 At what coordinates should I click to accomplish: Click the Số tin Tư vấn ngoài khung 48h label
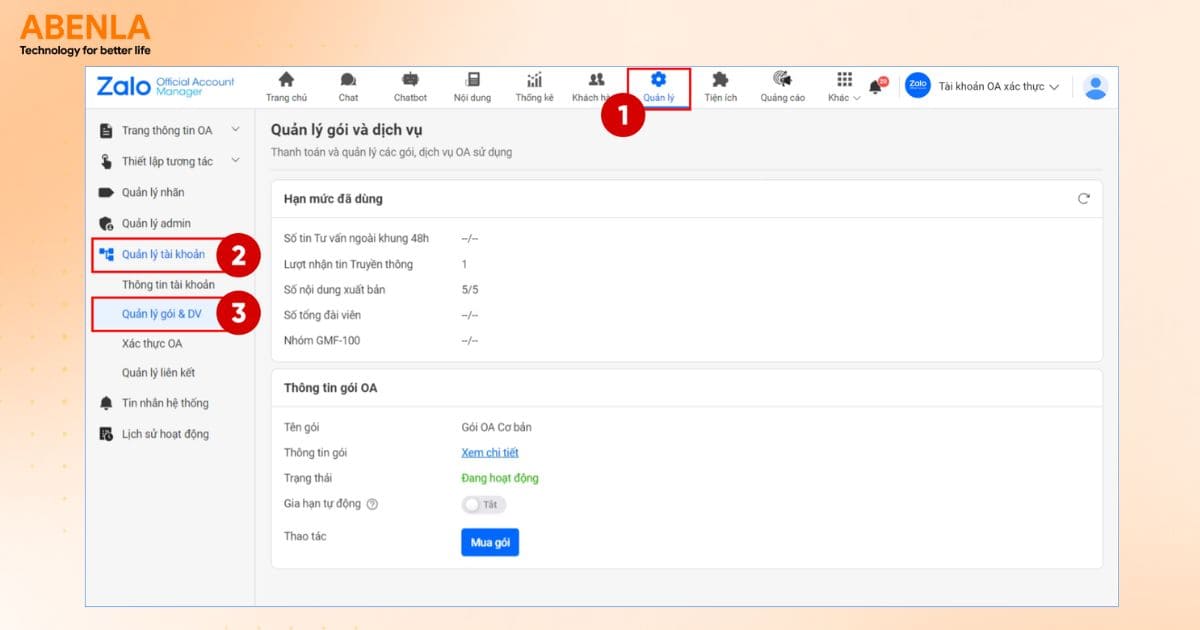pyautogui.click(x=356, y=238)
